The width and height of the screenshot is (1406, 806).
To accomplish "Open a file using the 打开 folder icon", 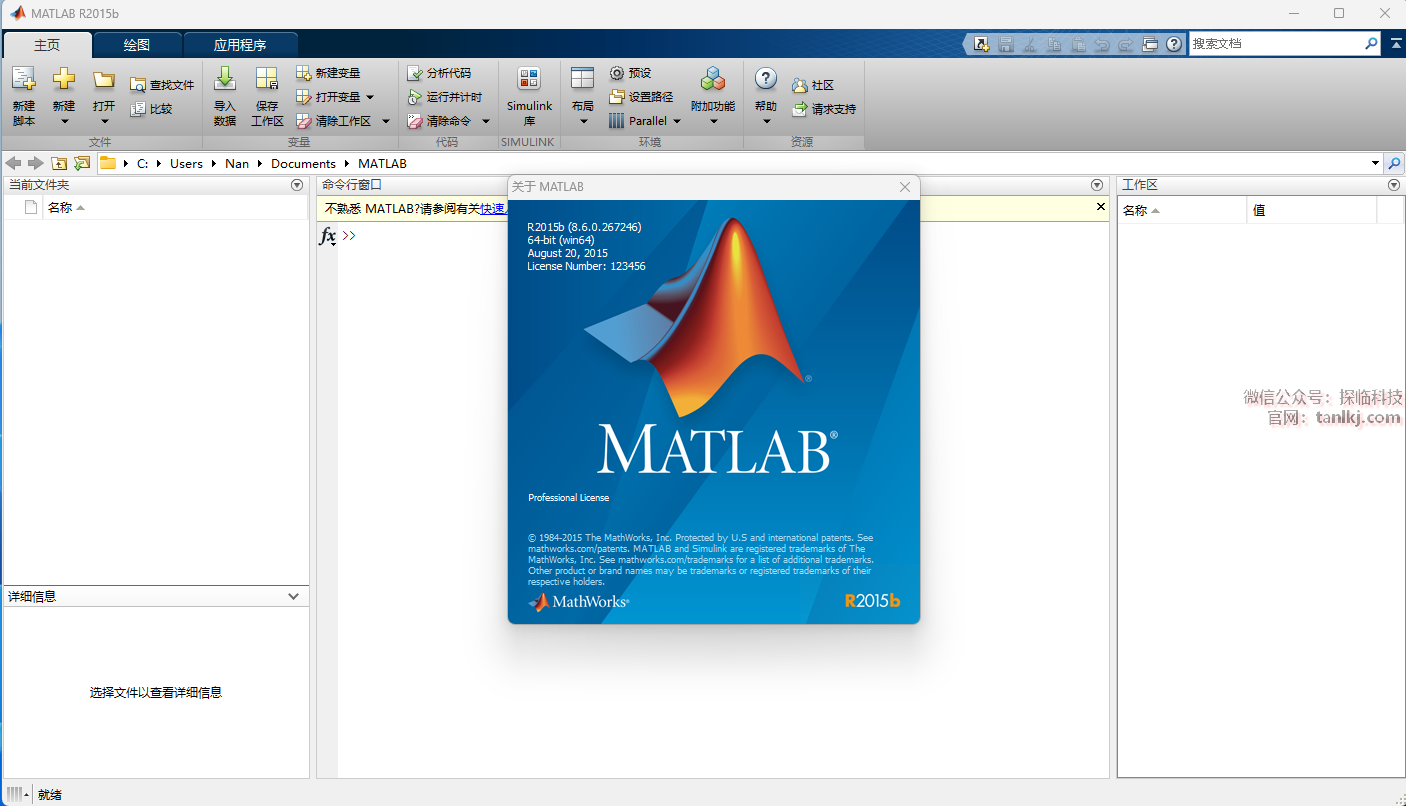I will pyautogui.click(x=104, y=79).
